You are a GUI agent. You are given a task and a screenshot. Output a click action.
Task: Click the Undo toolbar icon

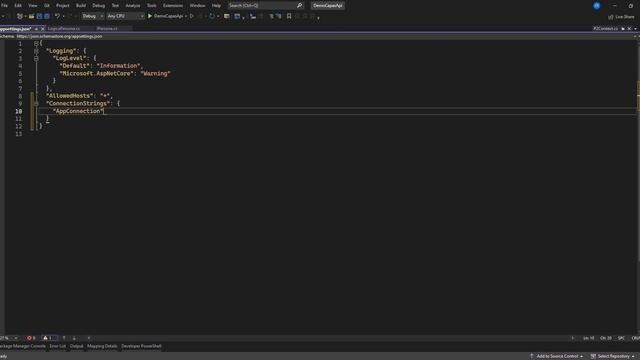click(58, 16)
